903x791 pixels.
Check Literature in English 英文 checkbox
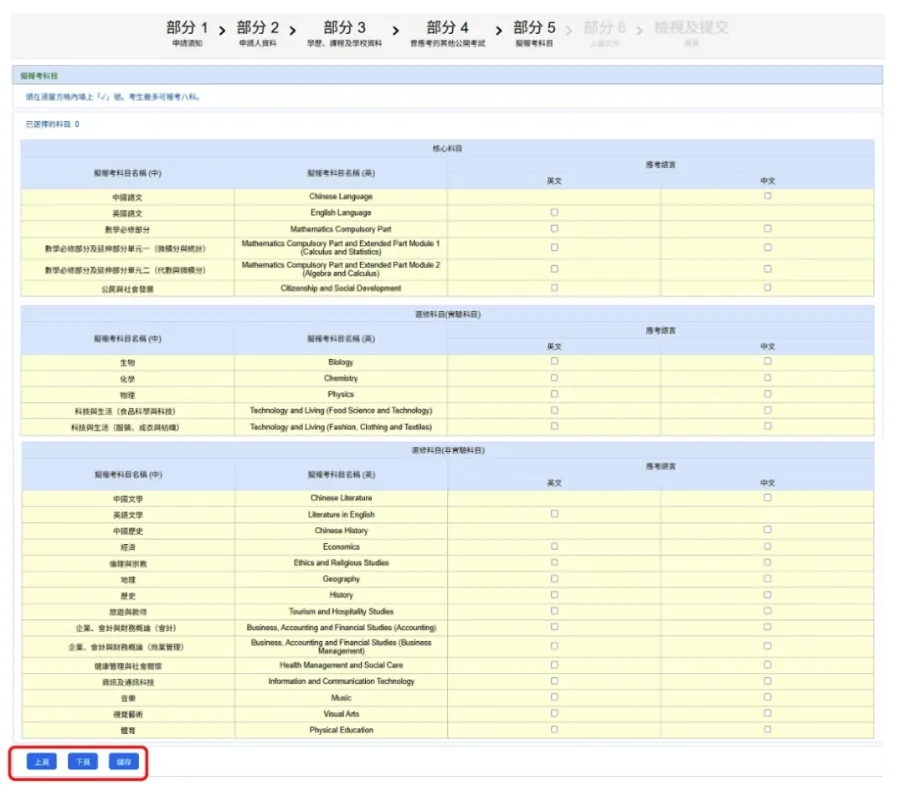pos(554,514)
